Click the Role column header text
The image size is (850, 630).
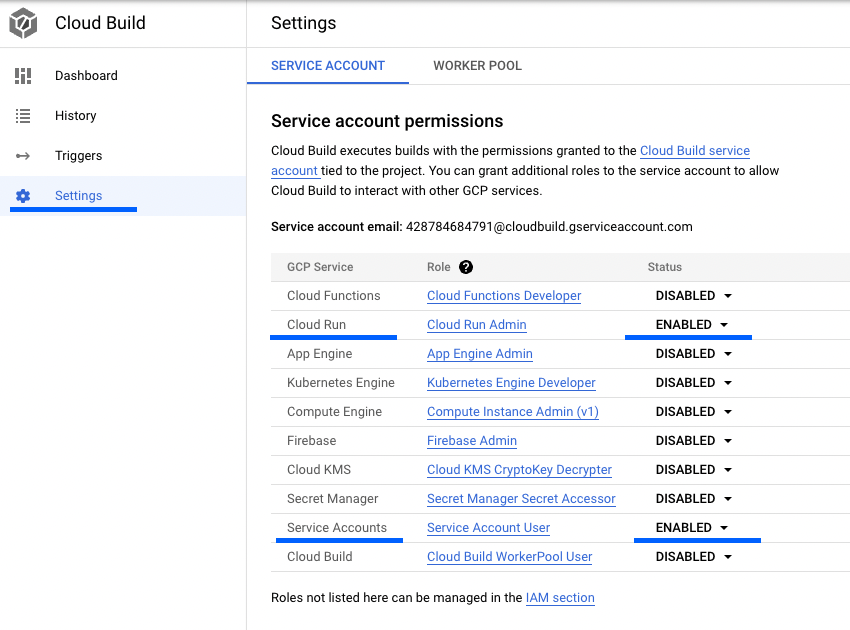tap(439, 267)
